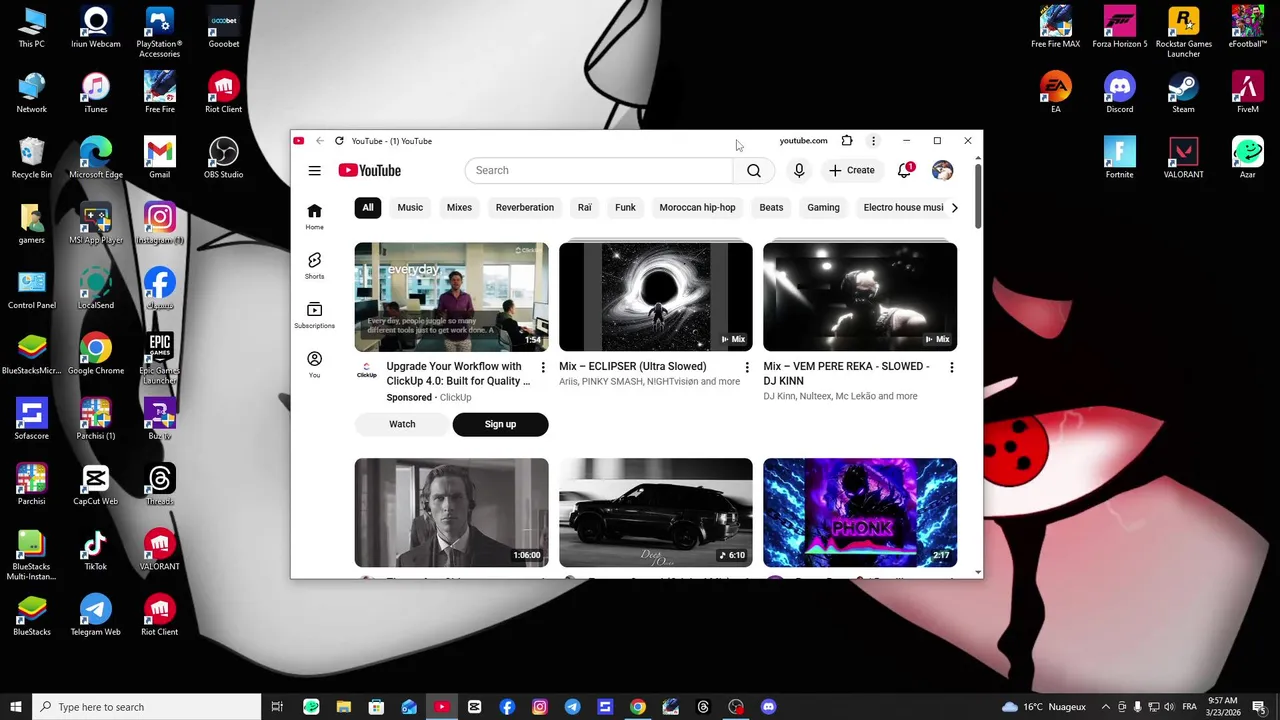Open Chrome from the taskbar
Viewport: 1280px width, 720px height.
click(638, 707)
